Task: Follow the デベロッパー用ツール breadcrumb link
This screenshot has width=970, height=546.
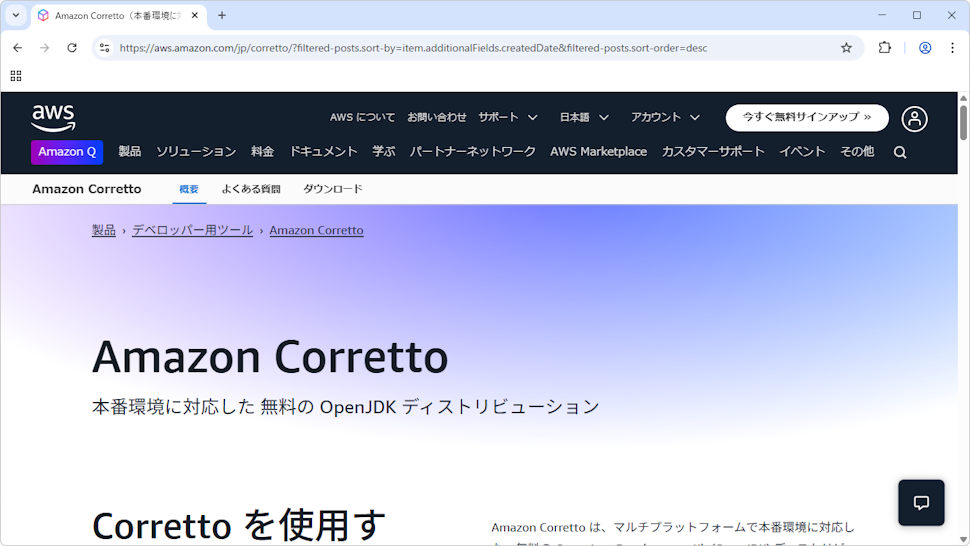Action: pyautogui.click(x=192, y=230)
